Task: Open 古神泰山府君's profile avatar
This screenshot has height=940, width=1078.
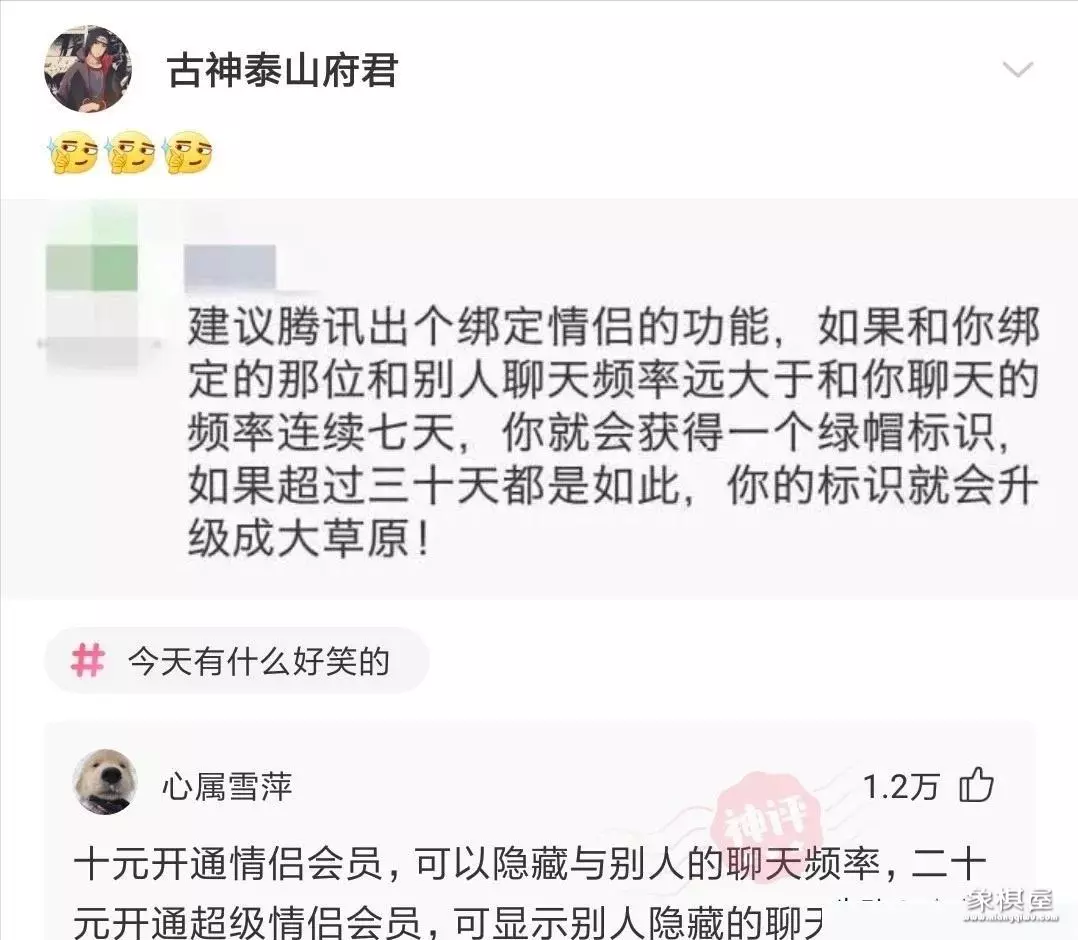Action: [88, 69]
